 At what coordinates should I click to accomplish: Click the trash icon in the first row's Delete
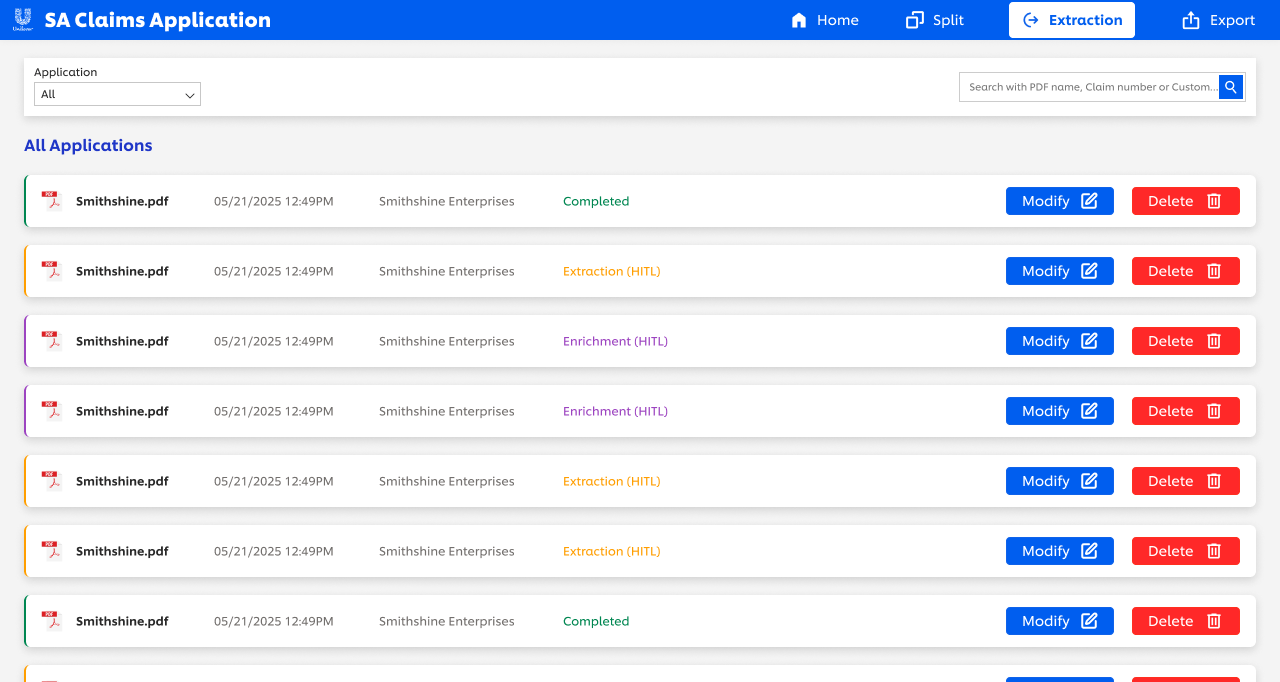(x=1214, y=201)
